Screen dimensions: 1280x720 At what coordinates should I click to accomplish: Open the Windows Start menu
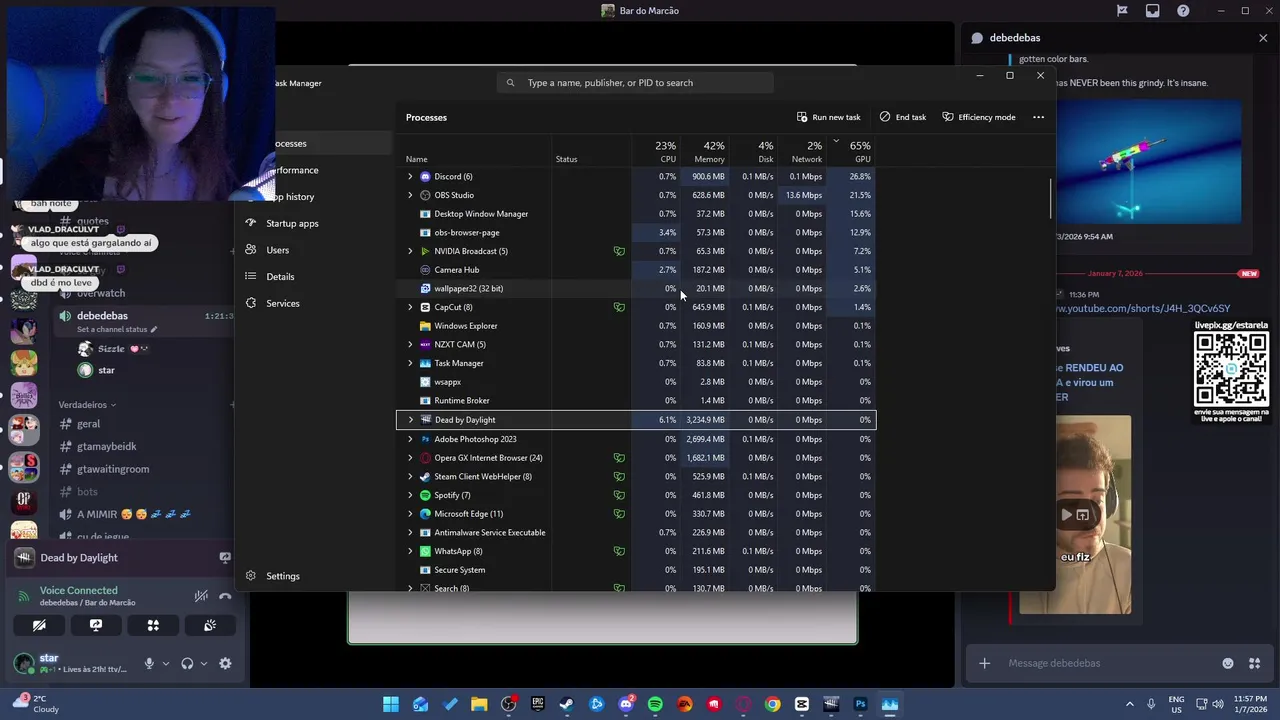pos(391,704)
